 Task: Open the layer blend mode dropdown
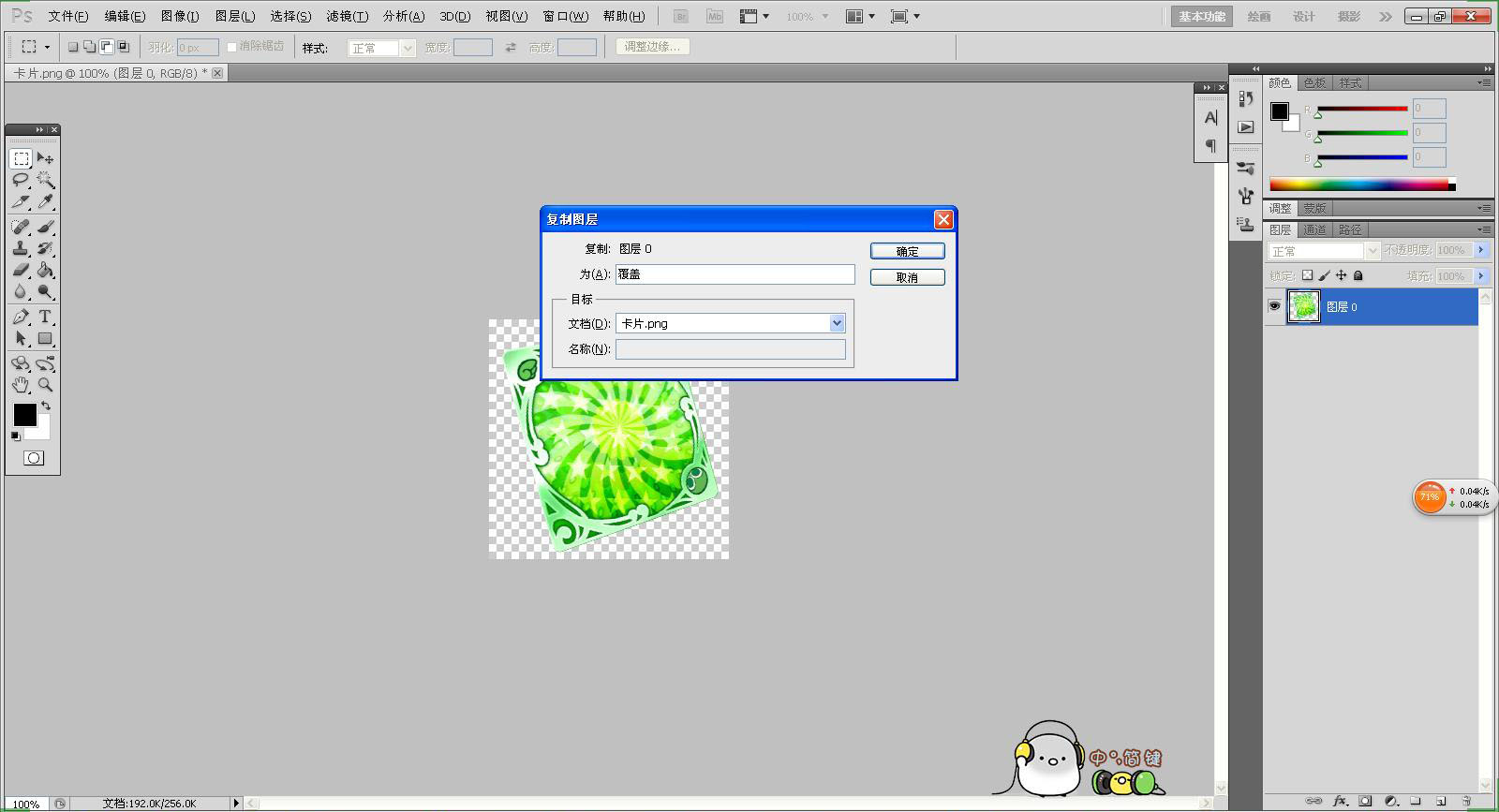1324,251
